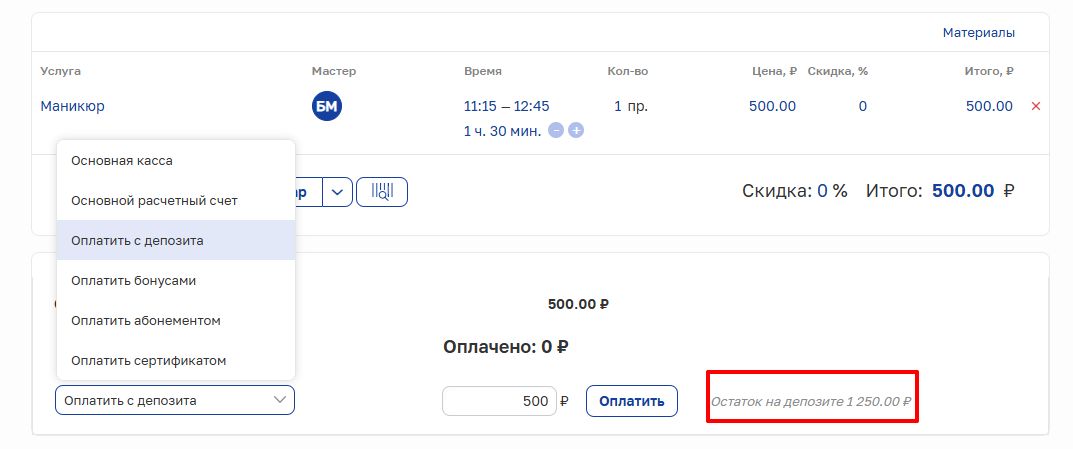Click the payment amount input field
Image resolution: width=1073 pixels, height=449 pixels.
pos(498,401)
